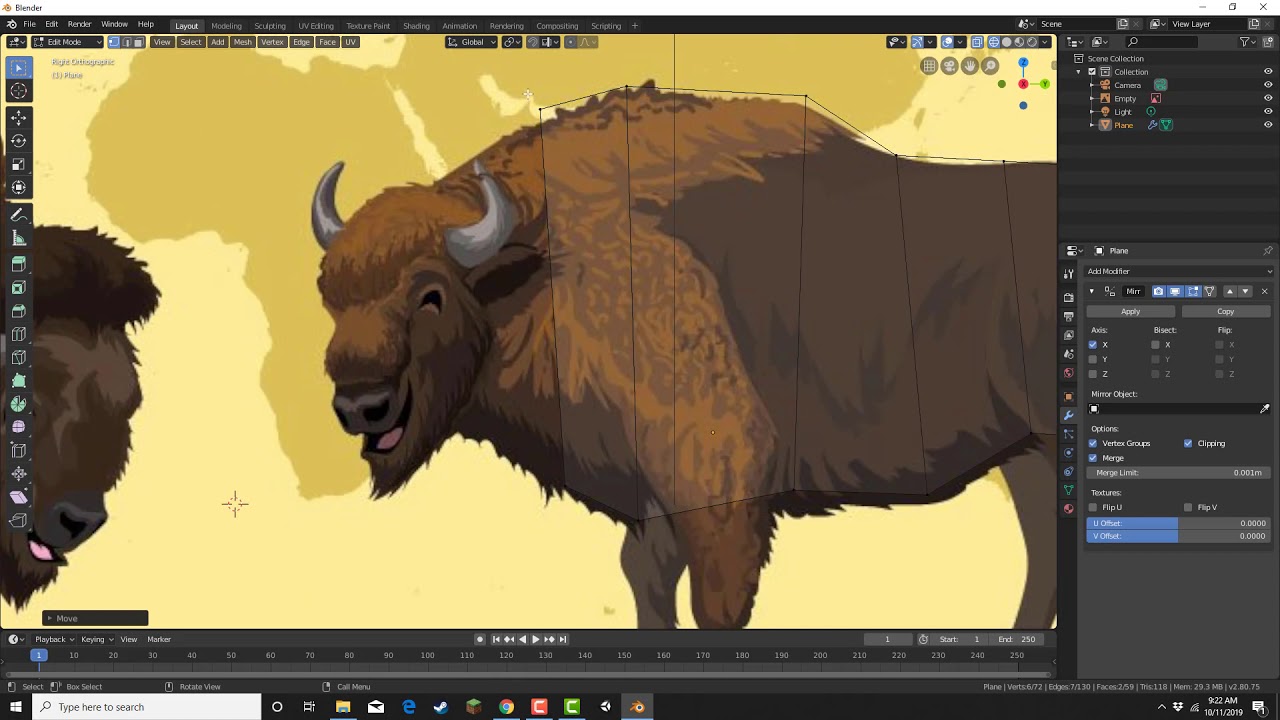Expand the Camera item in outliner
Image resolution: width=1280 pixels, height=720 pixels.
tap(1092, 85)
